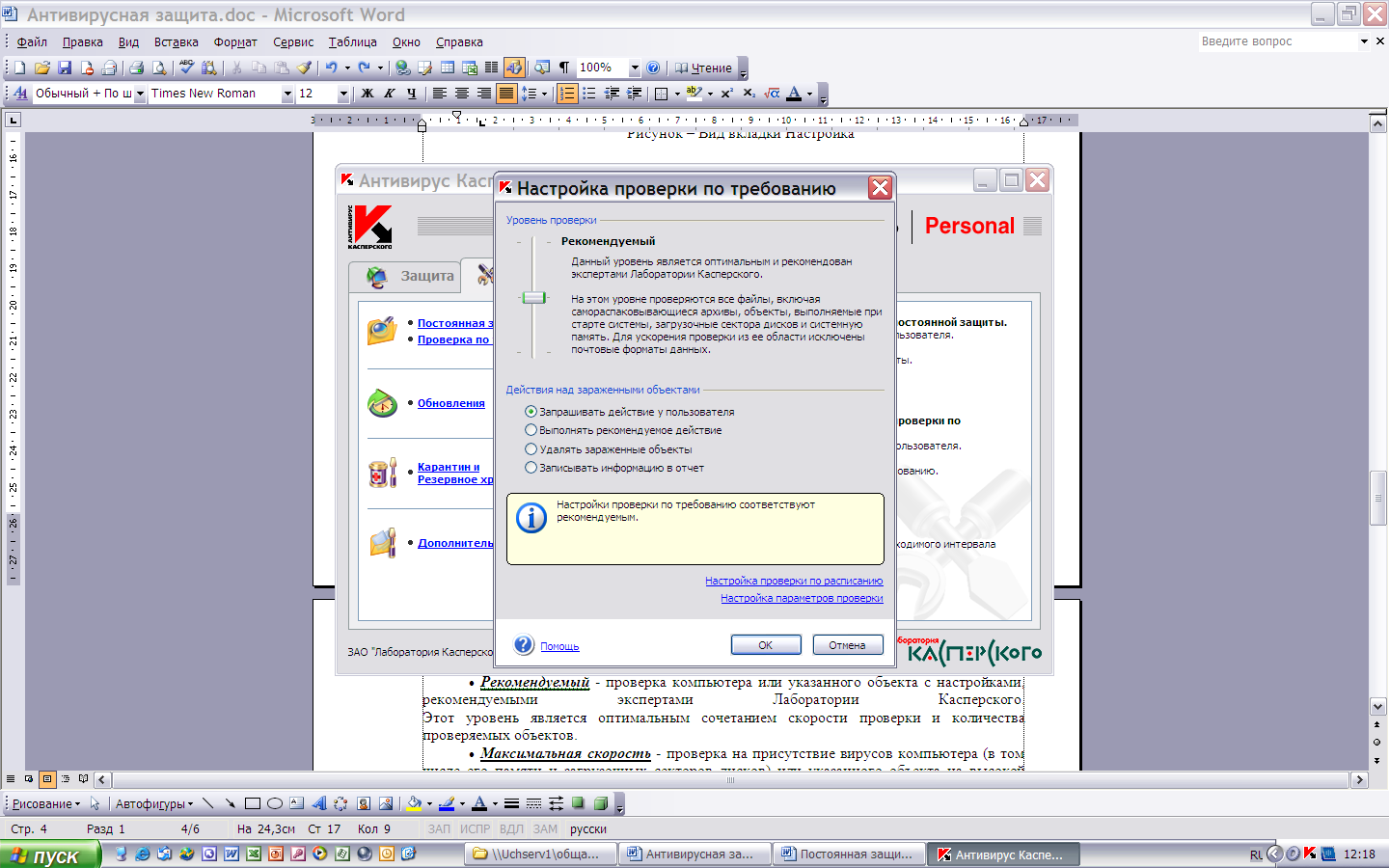
Task: Insert an Excel worksheet from the toolbar
Action: [x=470, y=68]
